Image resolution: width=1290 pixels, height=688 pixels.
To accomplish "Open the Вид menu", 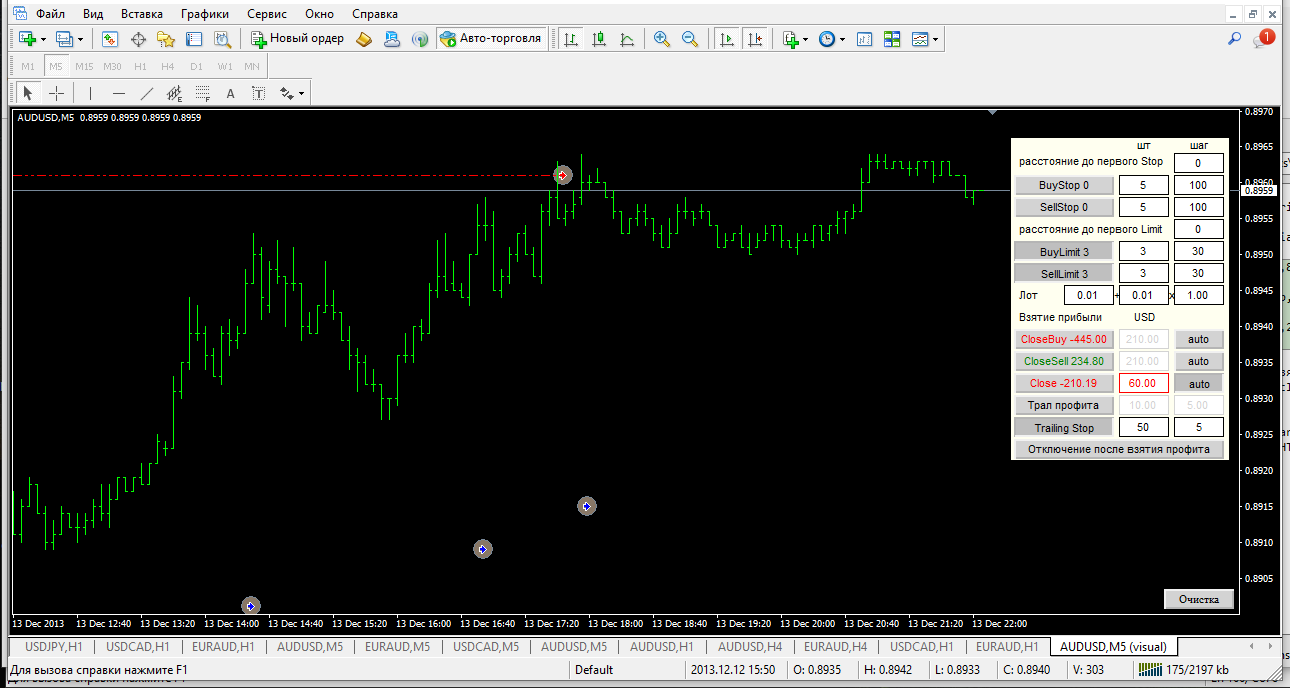I will pyautogui.click(x=93, y=14).
